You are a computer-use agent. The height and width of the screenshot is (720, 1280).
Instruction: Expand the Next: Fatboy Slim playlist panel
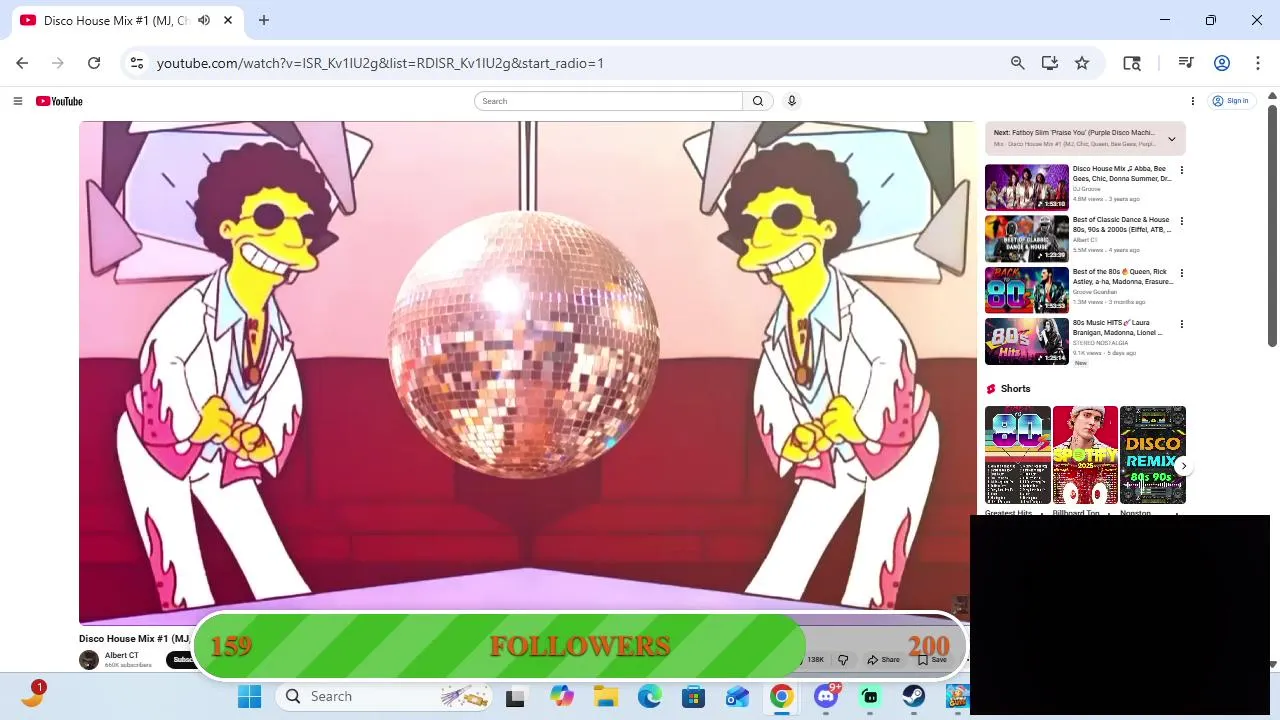1171,139
